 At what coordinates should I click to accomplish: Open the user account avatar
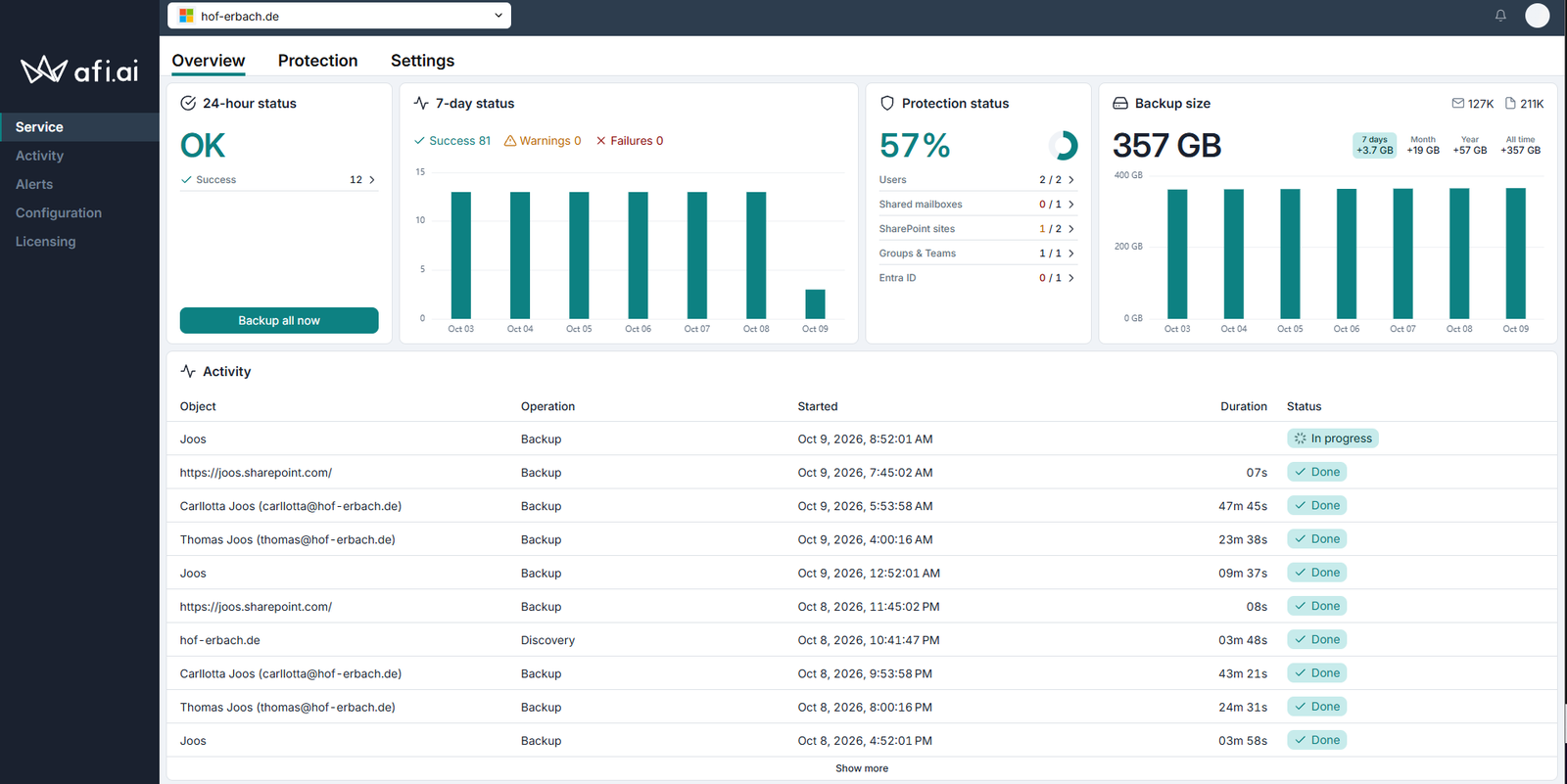tap(1538, 15)
